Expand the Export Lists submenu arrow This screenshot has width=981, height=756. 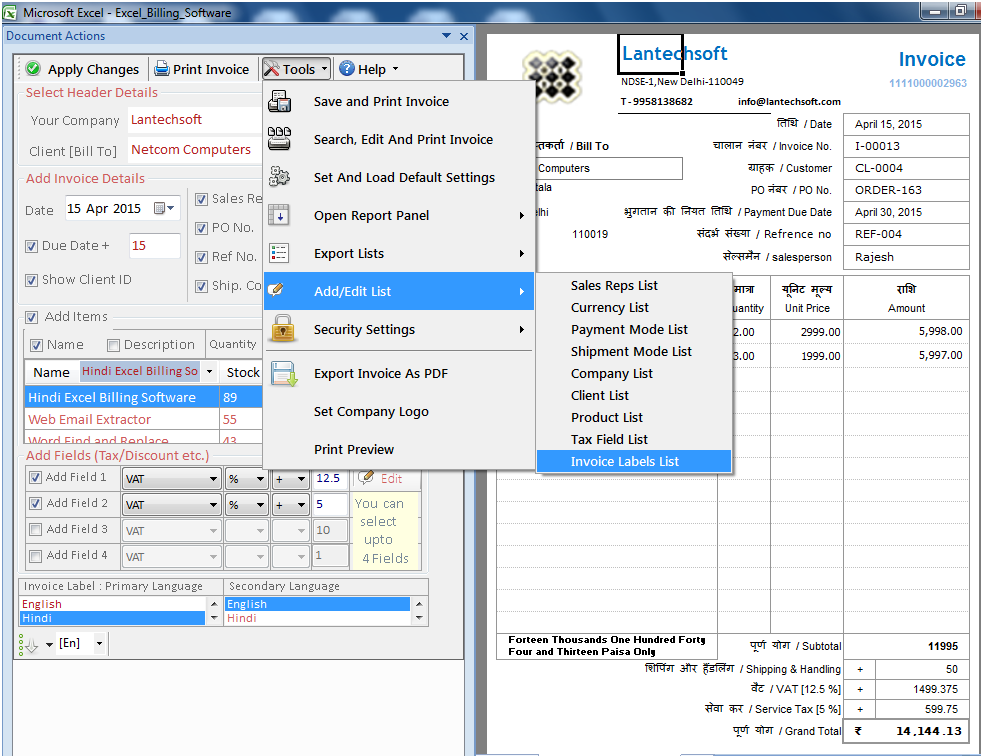(x=521, y=253)
